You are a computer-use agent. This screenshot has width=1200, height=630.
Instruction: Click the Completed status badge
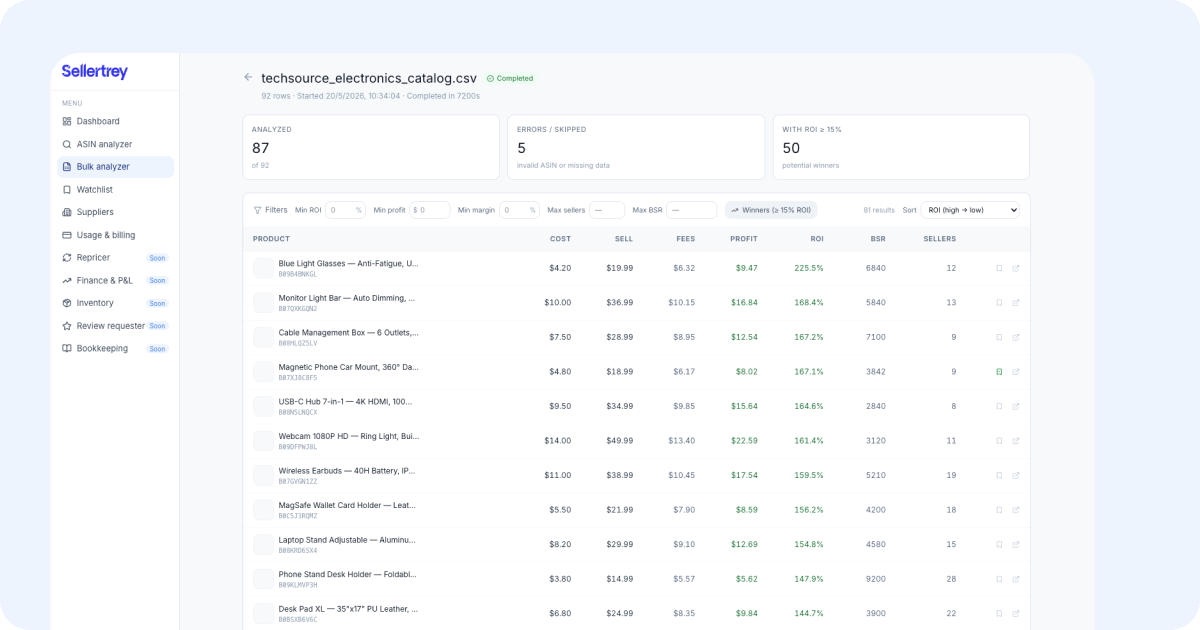[510, 78]
